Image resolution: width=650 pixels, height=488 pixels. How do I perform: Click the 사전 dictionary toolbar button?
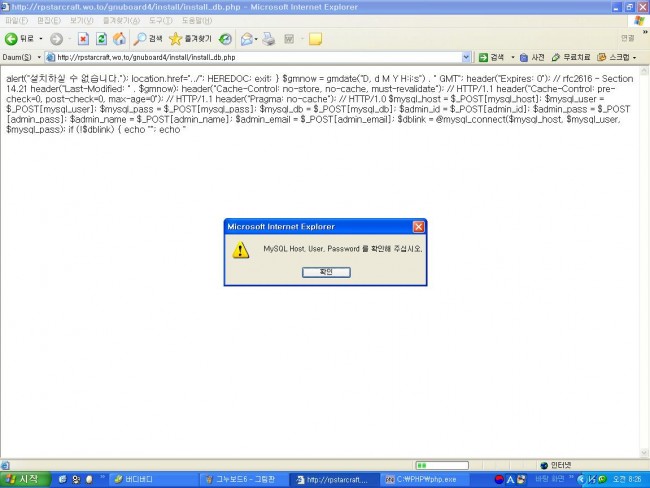coord(532,57)
